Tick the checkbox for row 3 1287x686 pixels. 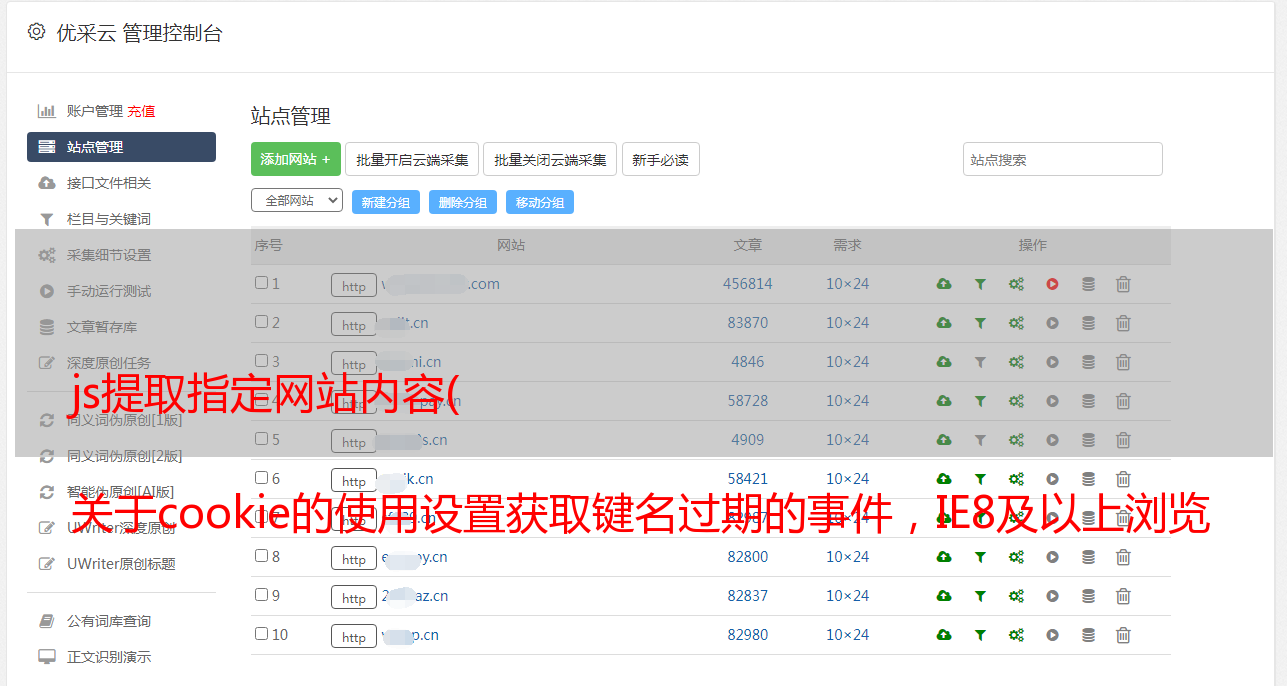[x=261, y=361]
